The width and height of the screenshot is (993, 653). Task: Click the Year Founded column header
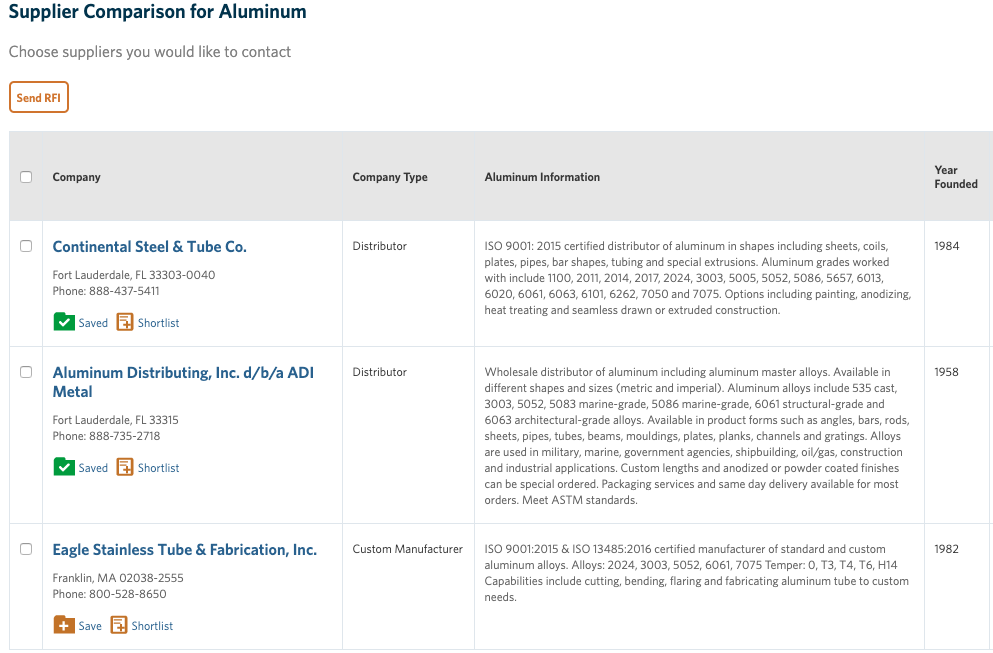coord(955,177)
